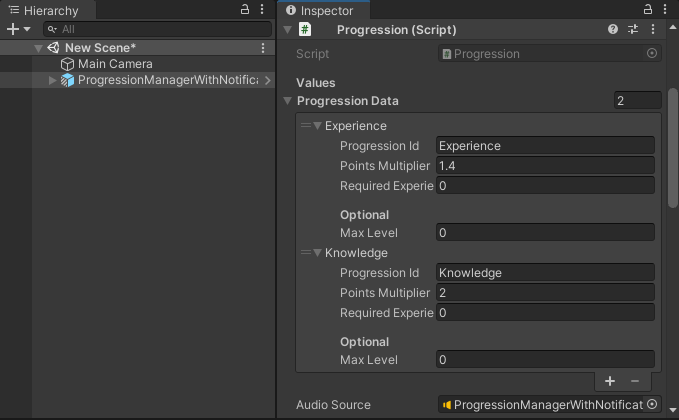Screen dimensions: 679x420
Task: Click the Experience Max Level field
Action: (x=545, y=233)
